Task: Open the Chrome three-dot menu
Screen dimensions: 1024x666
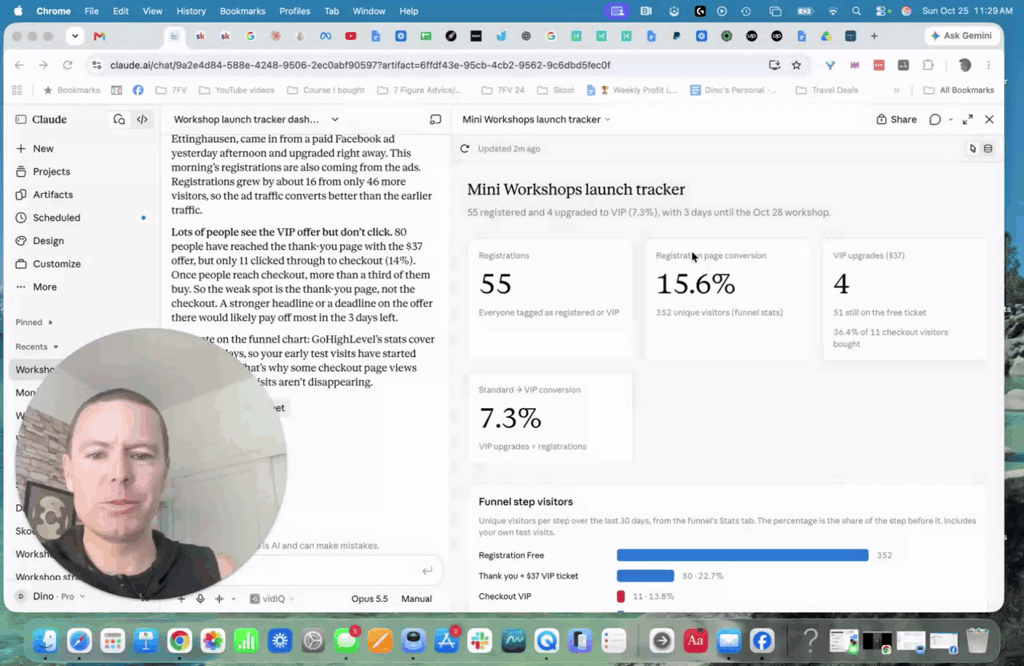Action: 989,65
